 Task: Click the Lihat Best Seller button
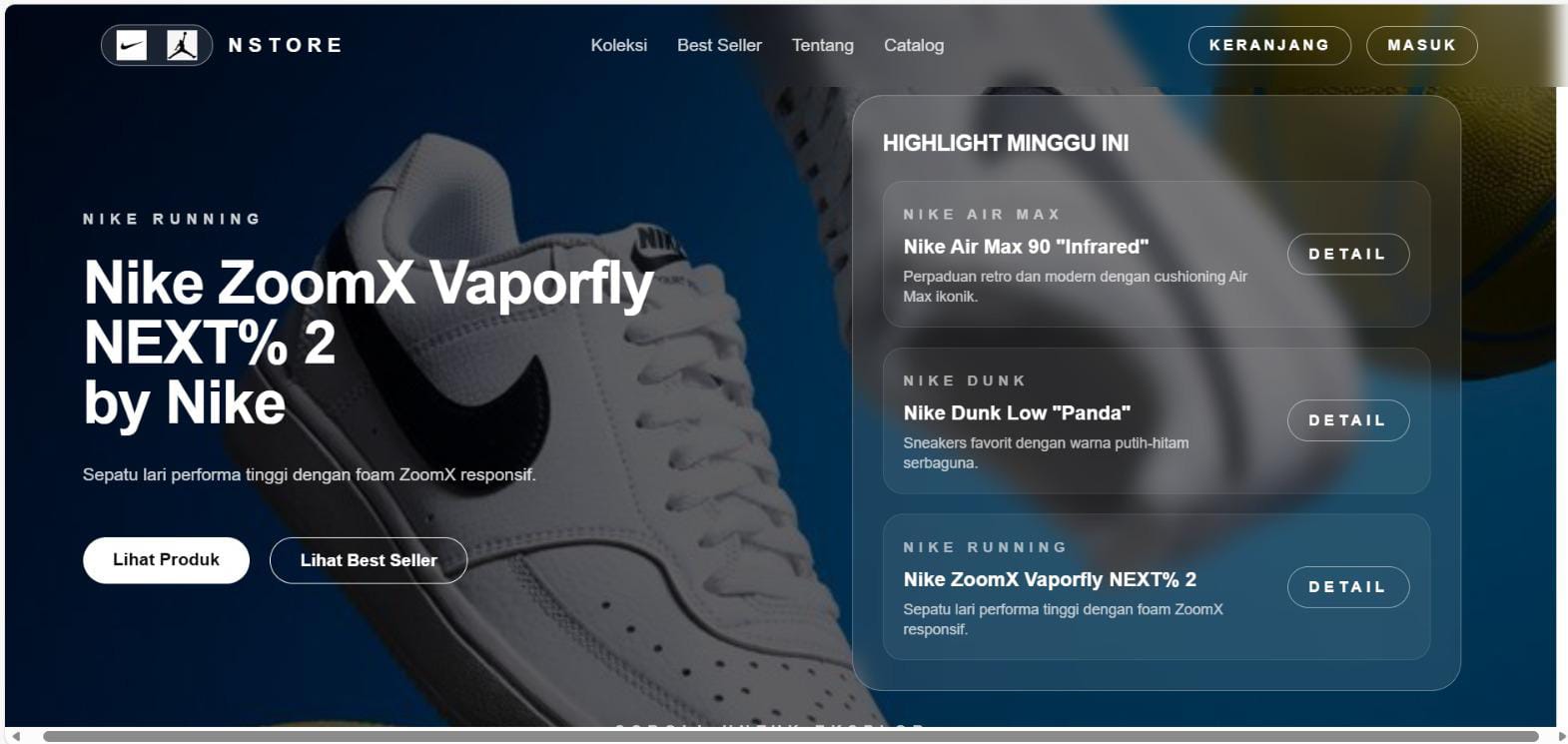[x=369, y=560]
